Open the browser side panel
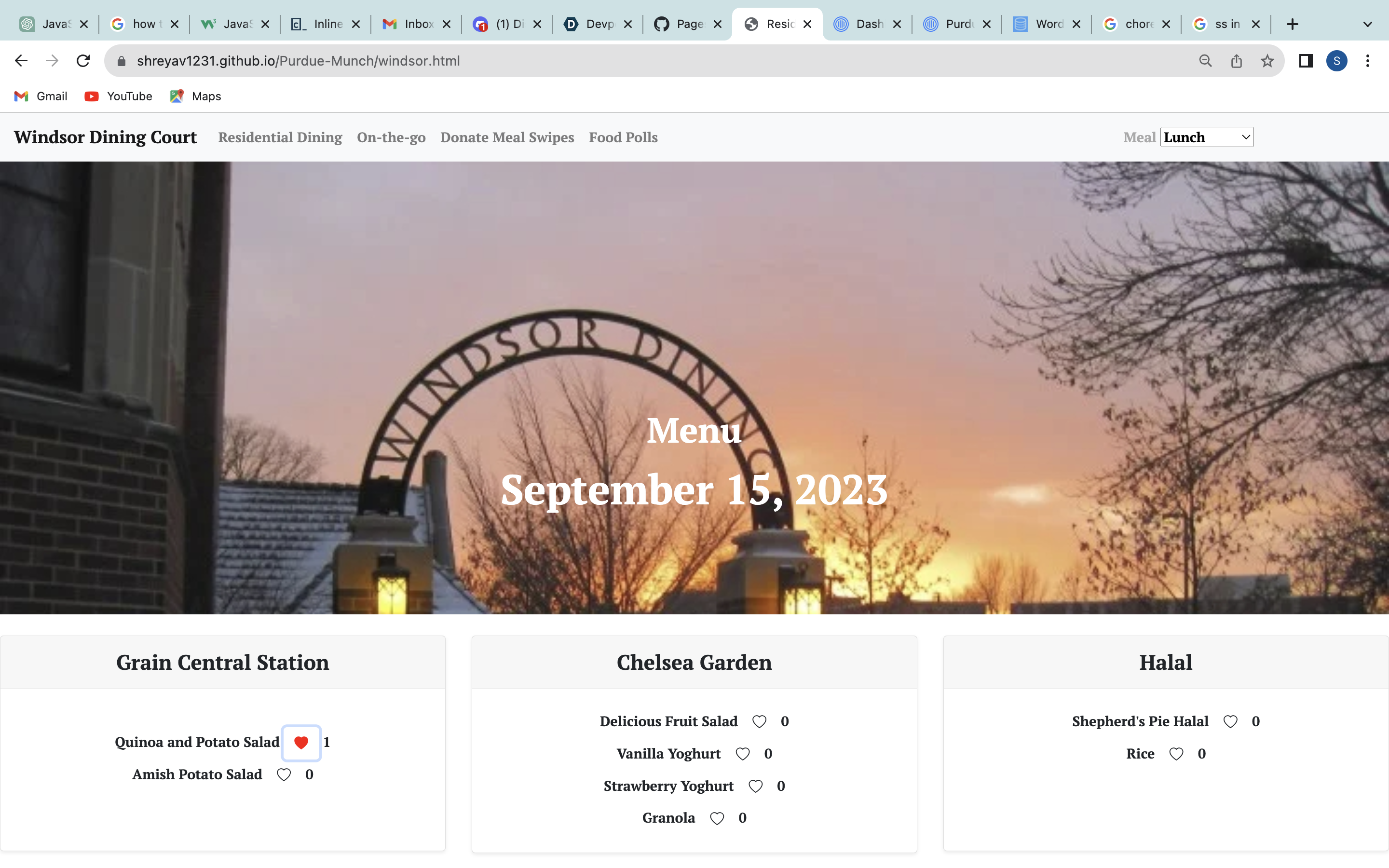Screen dimensions: 1389x868 [x=1306, y=61]
